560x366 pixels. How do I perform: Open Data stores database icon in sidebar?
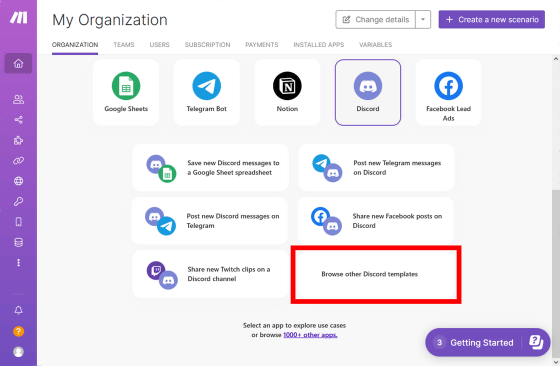pos(18,242)
